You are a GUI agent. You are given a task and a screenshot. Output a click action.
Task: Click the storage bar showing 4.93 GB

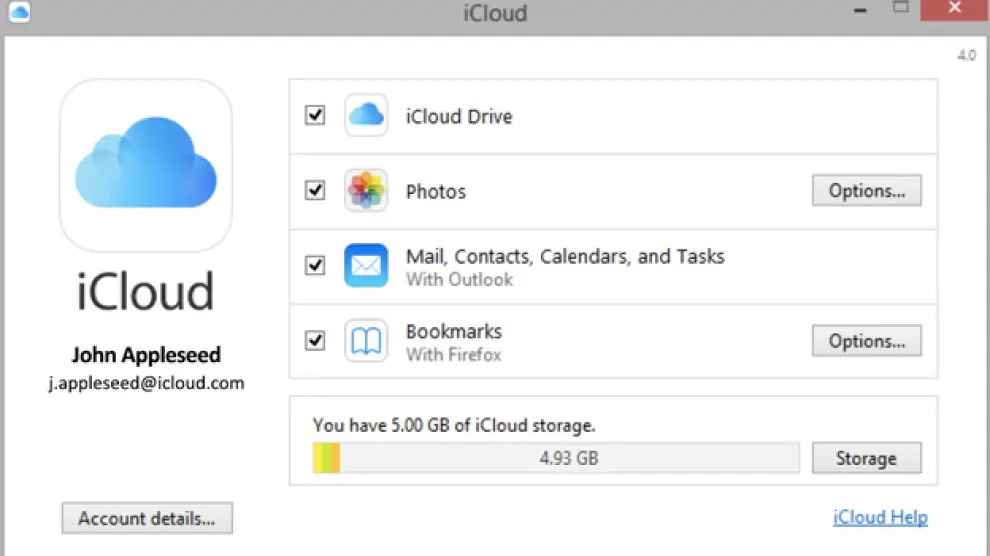click(556, 459)
